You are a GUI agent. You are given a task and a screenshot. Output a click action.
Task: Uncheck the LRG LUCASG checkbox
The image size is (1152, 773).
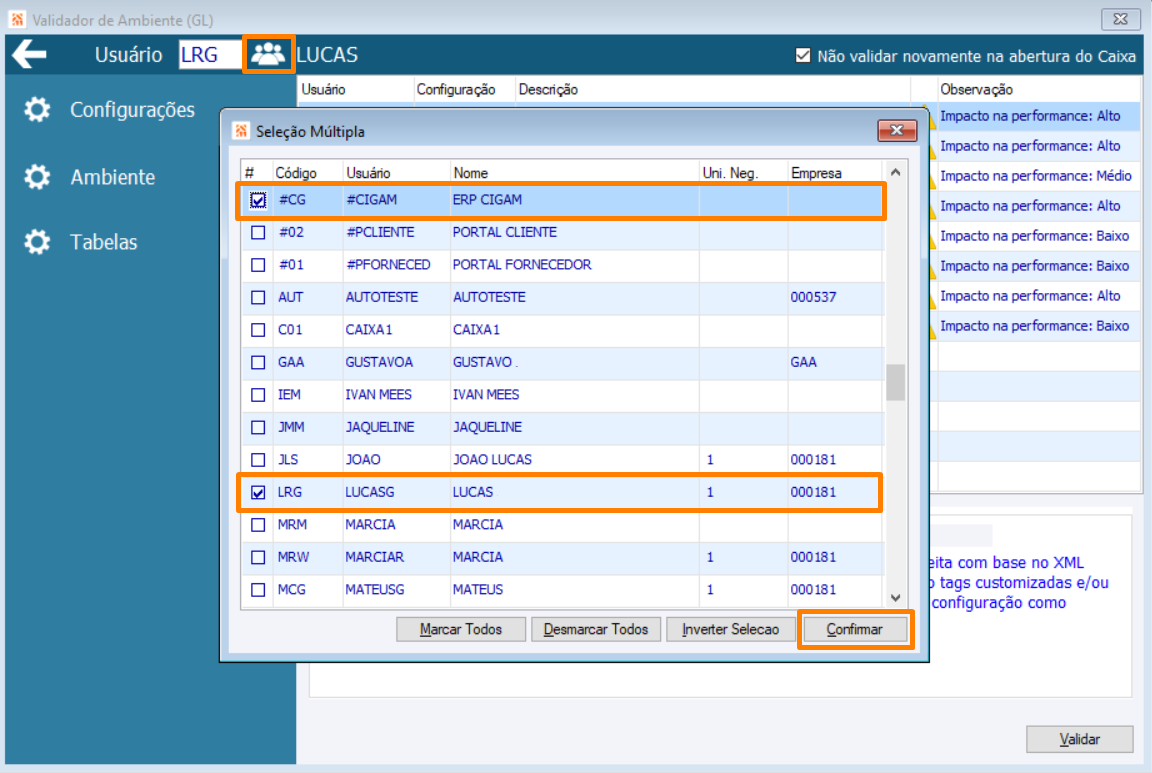(258, 492)
